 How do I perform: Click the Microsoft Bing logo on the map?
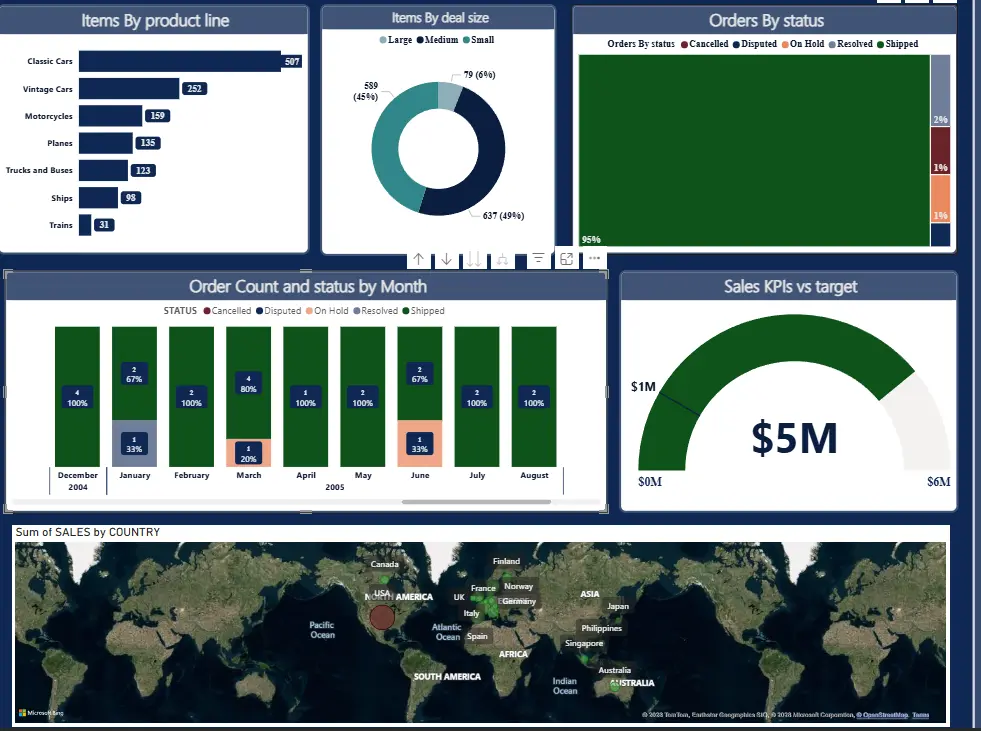click(x=40, y=712)
